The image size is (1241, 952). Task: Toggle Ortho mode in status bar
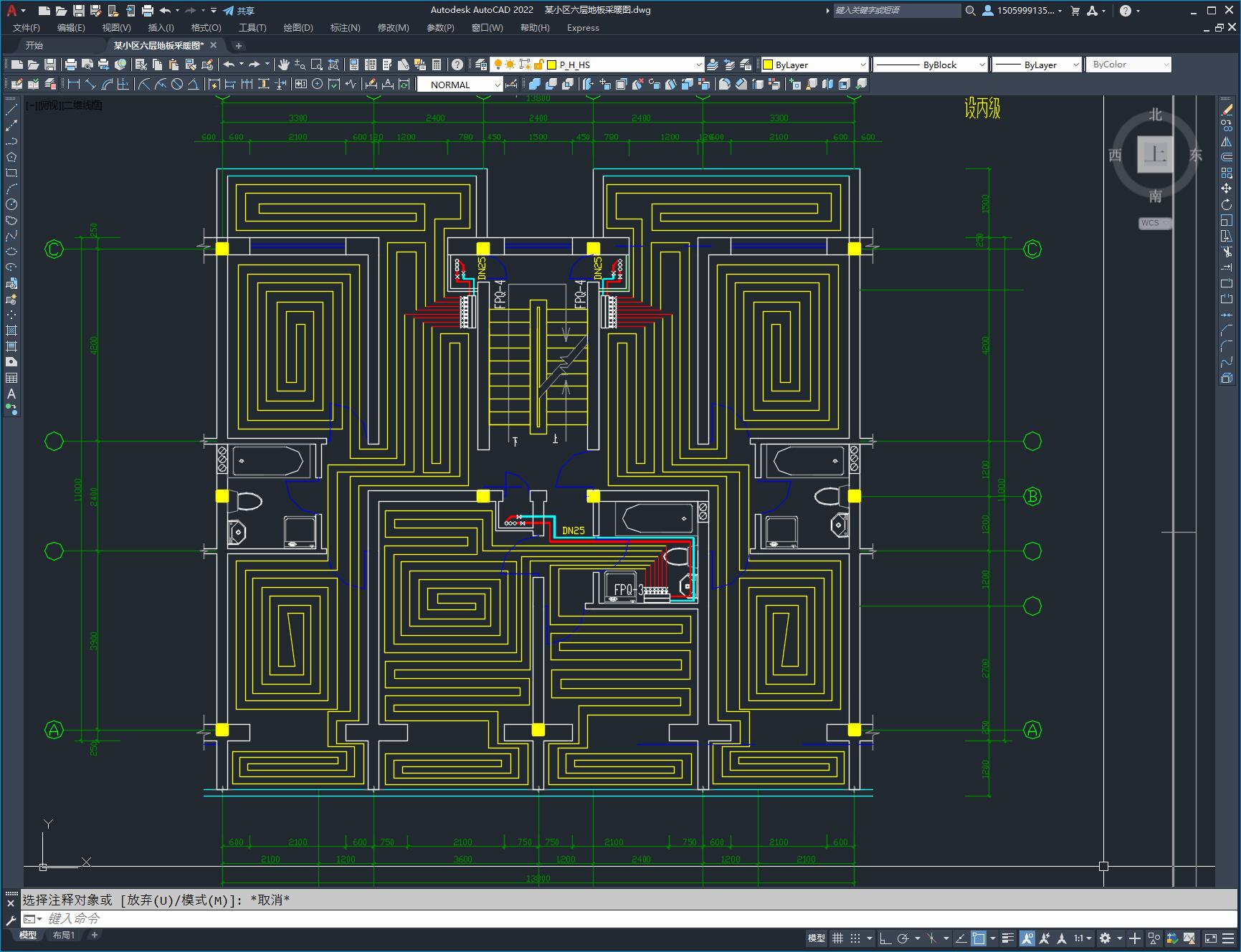coord(885,938)
